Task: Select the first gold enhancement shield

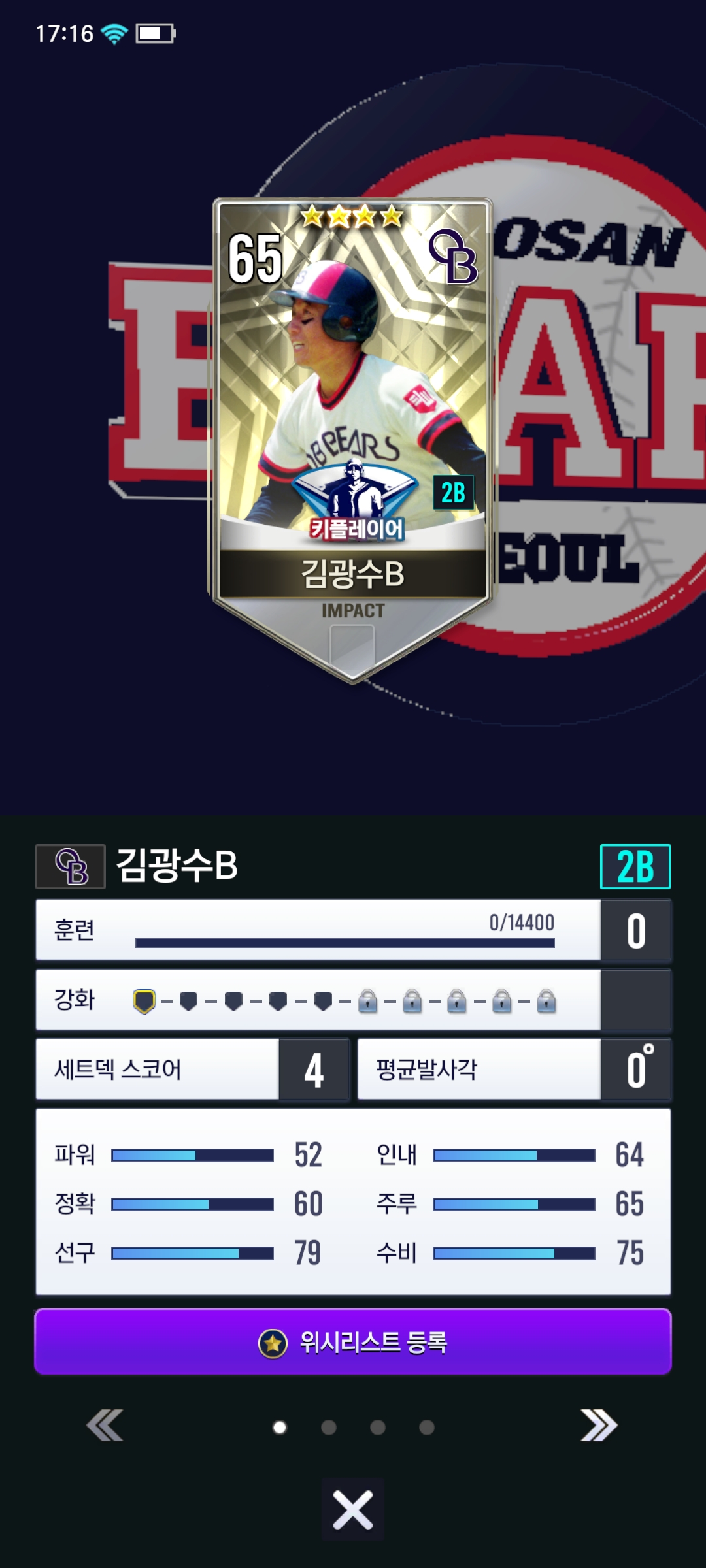Action: (144, 1001)
